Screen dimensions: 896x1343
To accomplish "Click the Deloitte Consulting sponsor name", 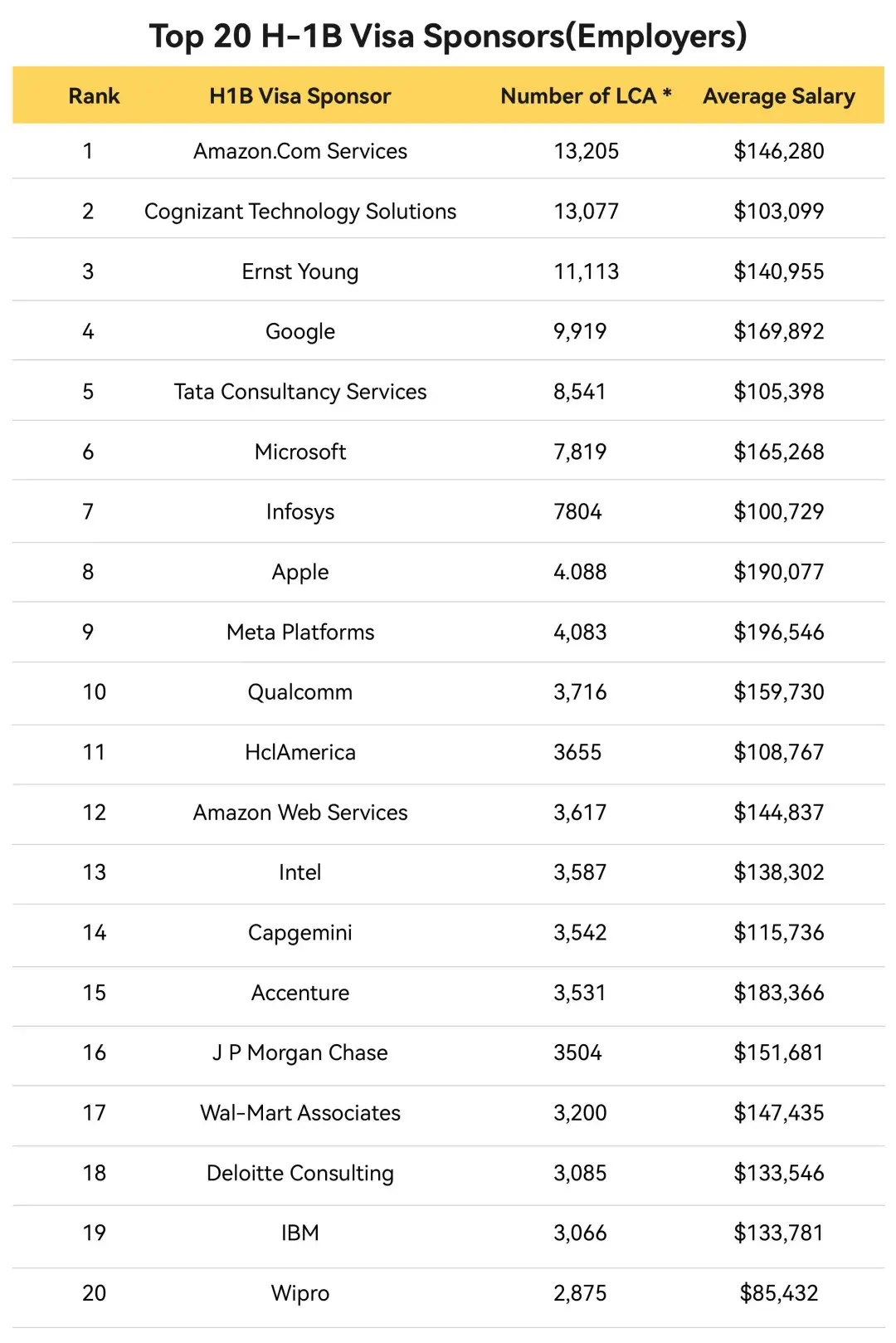I will click(299, 1173).
